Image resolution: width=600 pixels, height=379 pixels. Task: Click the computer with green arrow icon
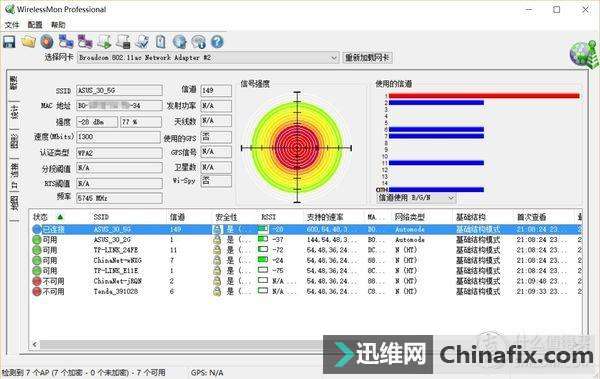pyautogui.click(x=104, y=41)
